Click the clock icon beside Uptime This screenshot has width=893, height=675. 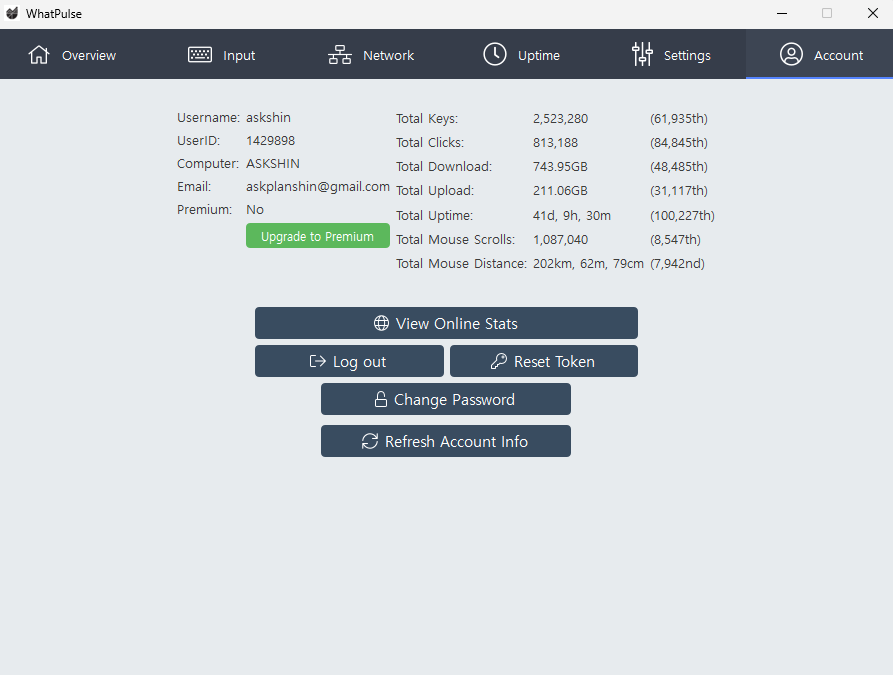click(495, 54)
